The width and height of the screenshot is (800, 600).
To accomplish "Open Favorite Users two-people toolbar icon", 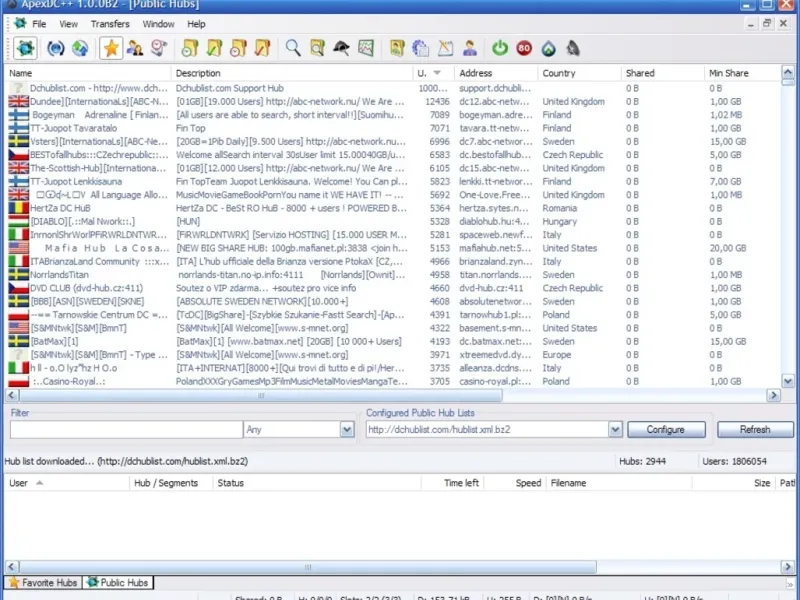I will [135, 48].
